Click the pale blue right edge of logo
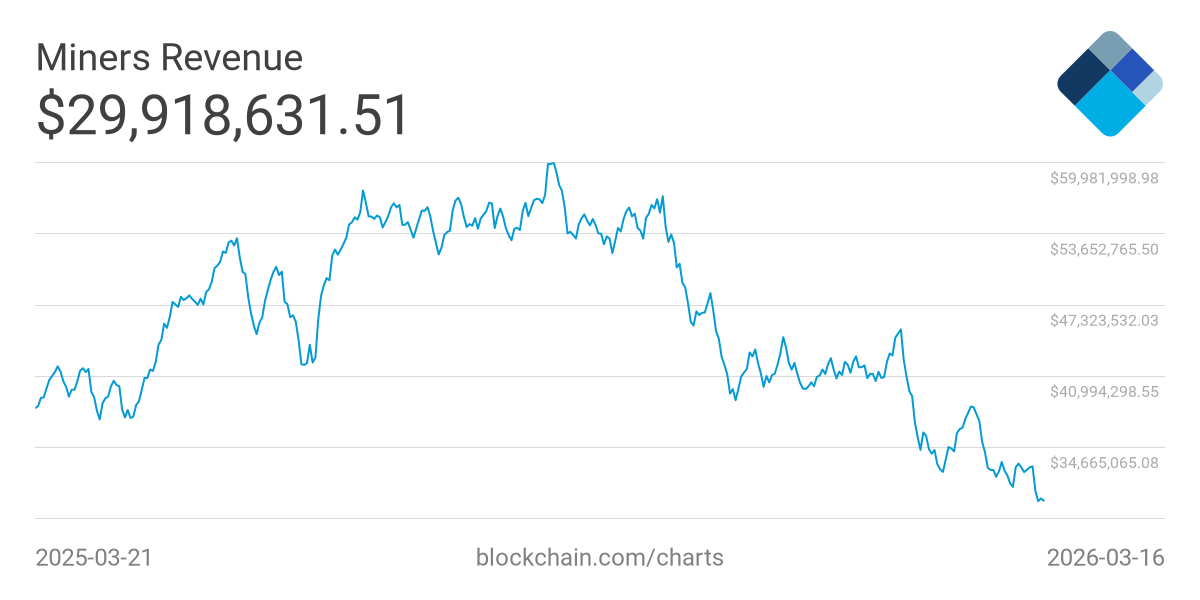1200x600 pixels. [x=1152, y=88]
